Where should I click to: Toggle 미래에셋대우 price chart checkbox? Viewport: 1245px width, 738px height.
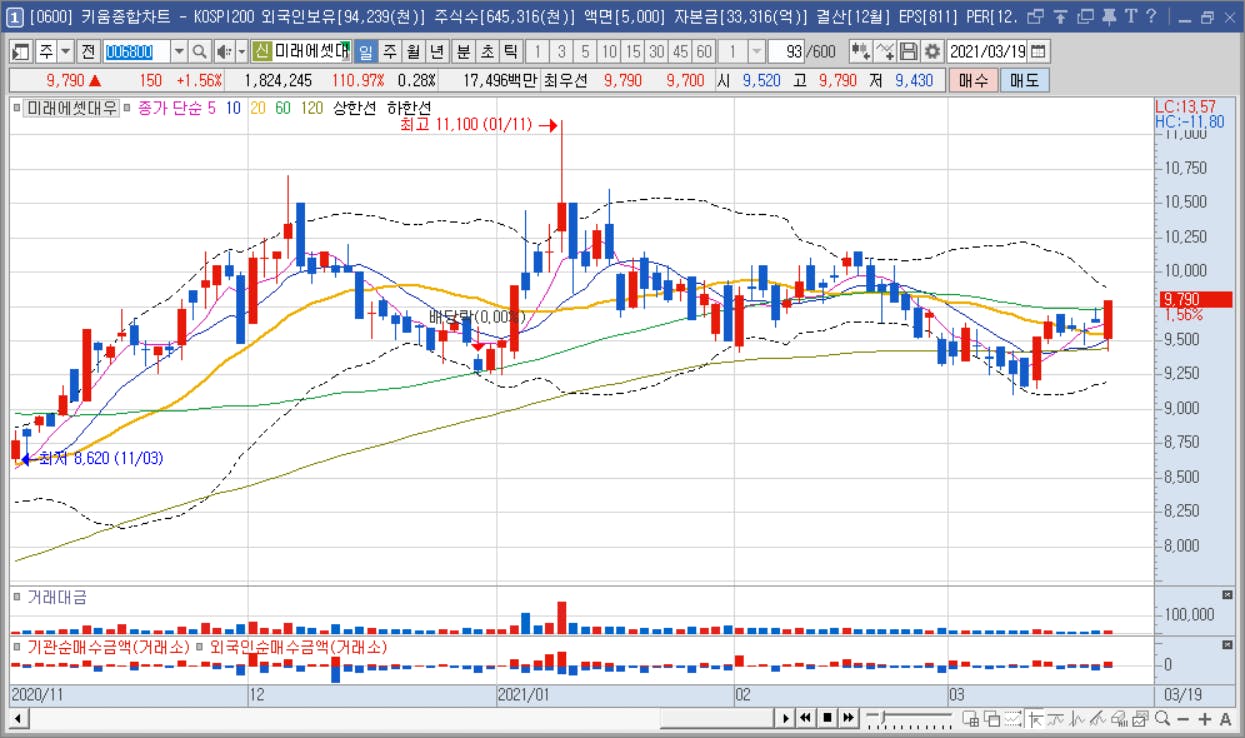[x=17, y=107]
